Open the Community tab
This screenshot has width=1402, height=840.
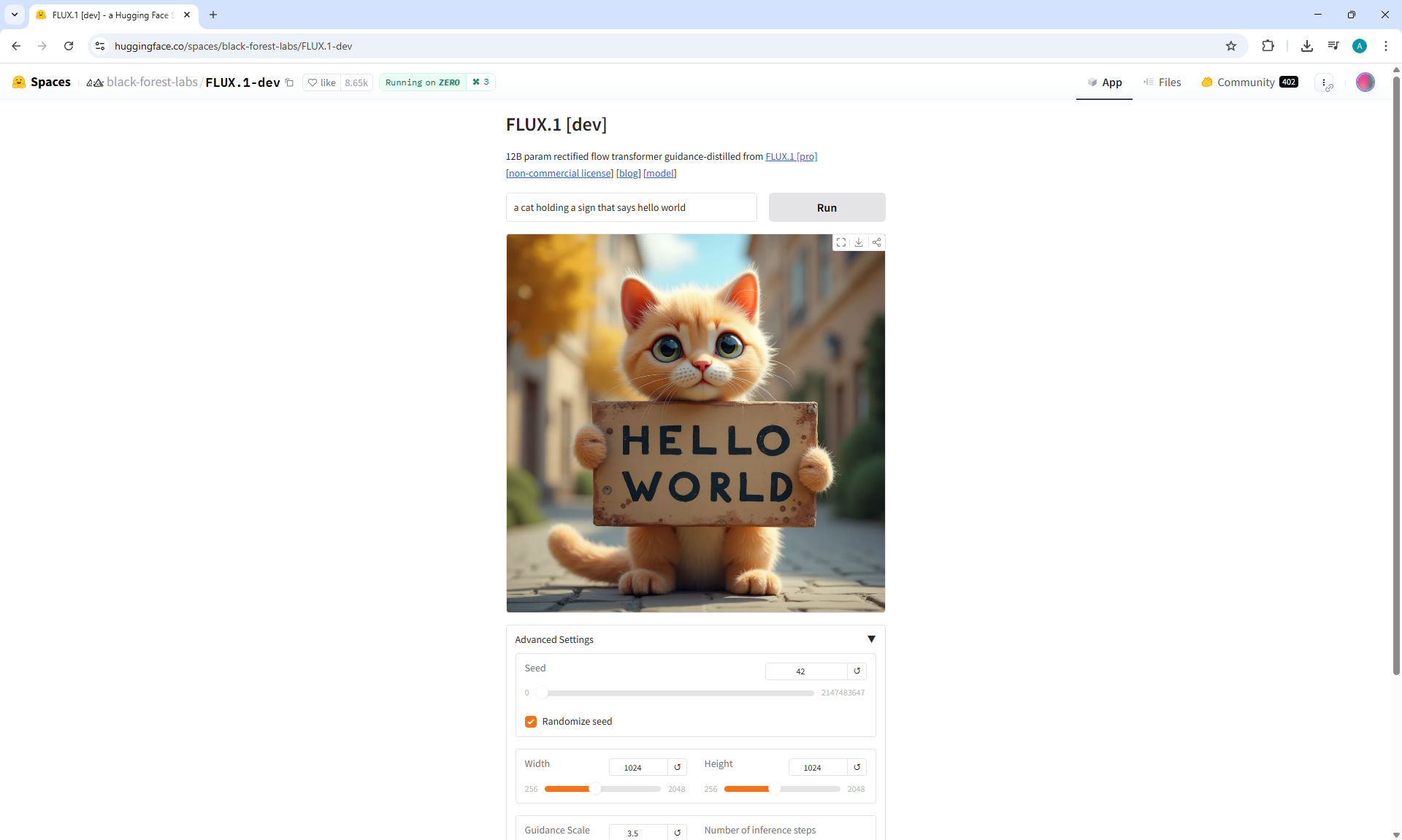coord(1248,82)
